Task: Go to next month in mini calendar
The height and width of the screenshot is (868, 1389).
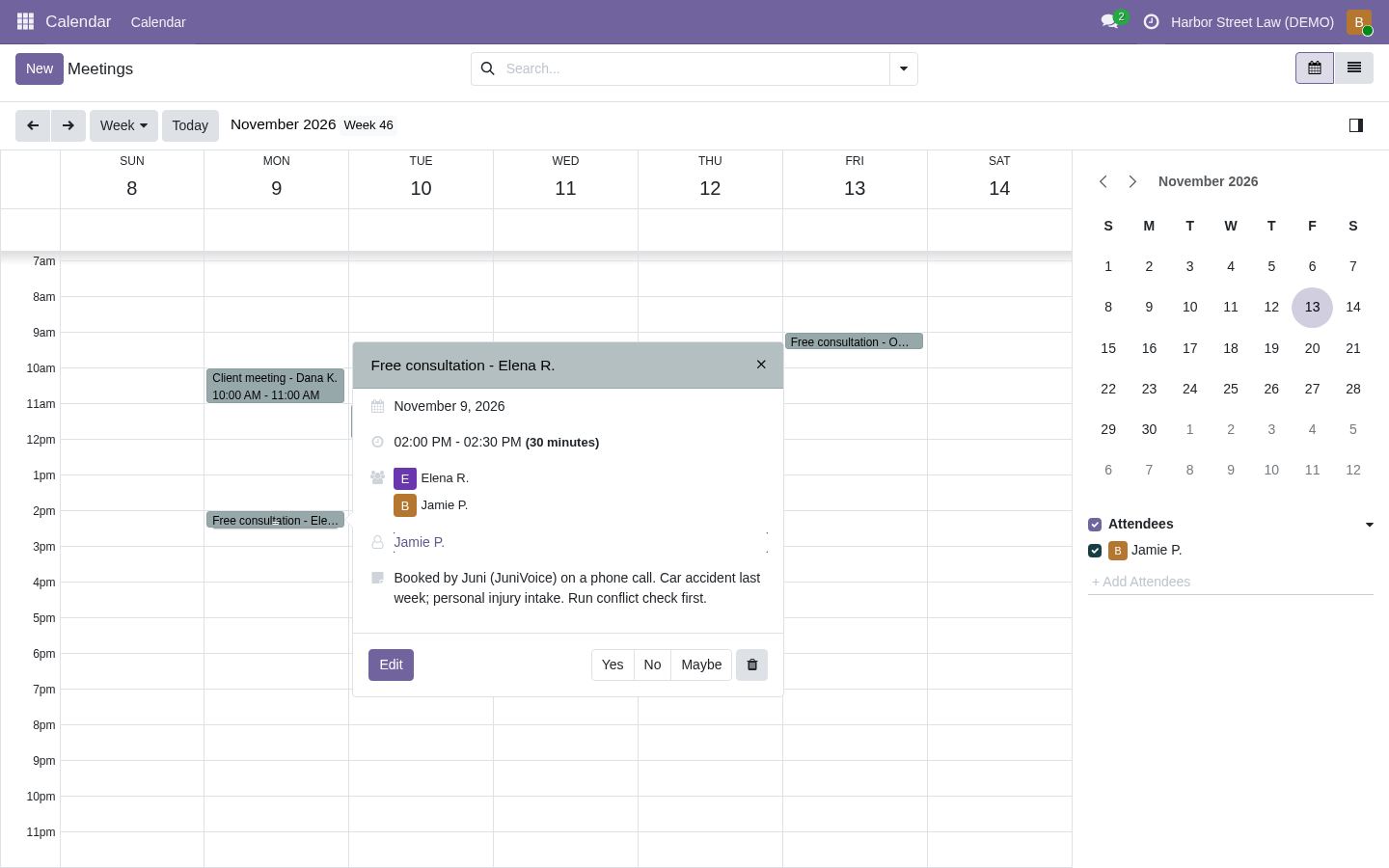Action: [x=1132, y=181]
